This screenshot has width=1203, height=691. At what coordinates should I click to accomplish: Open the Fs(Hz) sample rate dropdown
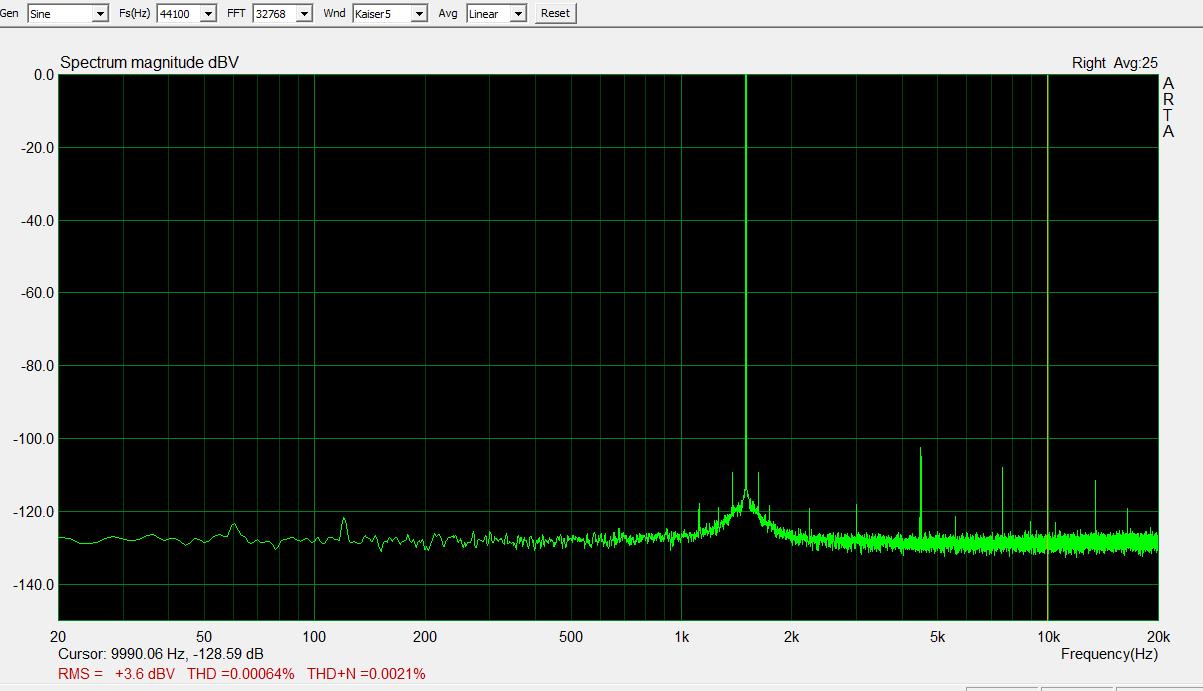[186, 13]
